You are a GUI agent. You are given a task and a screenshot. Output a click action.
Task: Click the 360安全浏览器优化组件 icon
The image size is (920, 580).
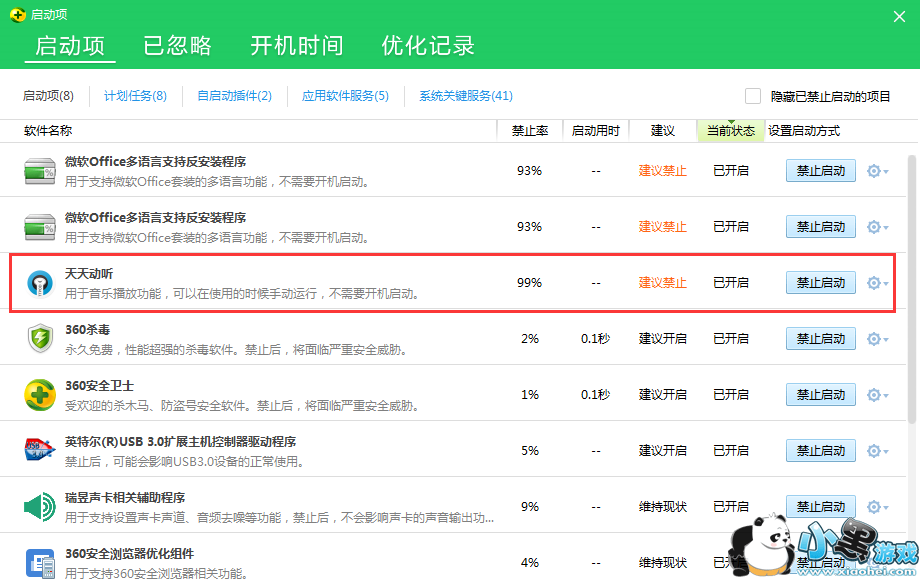39,561
